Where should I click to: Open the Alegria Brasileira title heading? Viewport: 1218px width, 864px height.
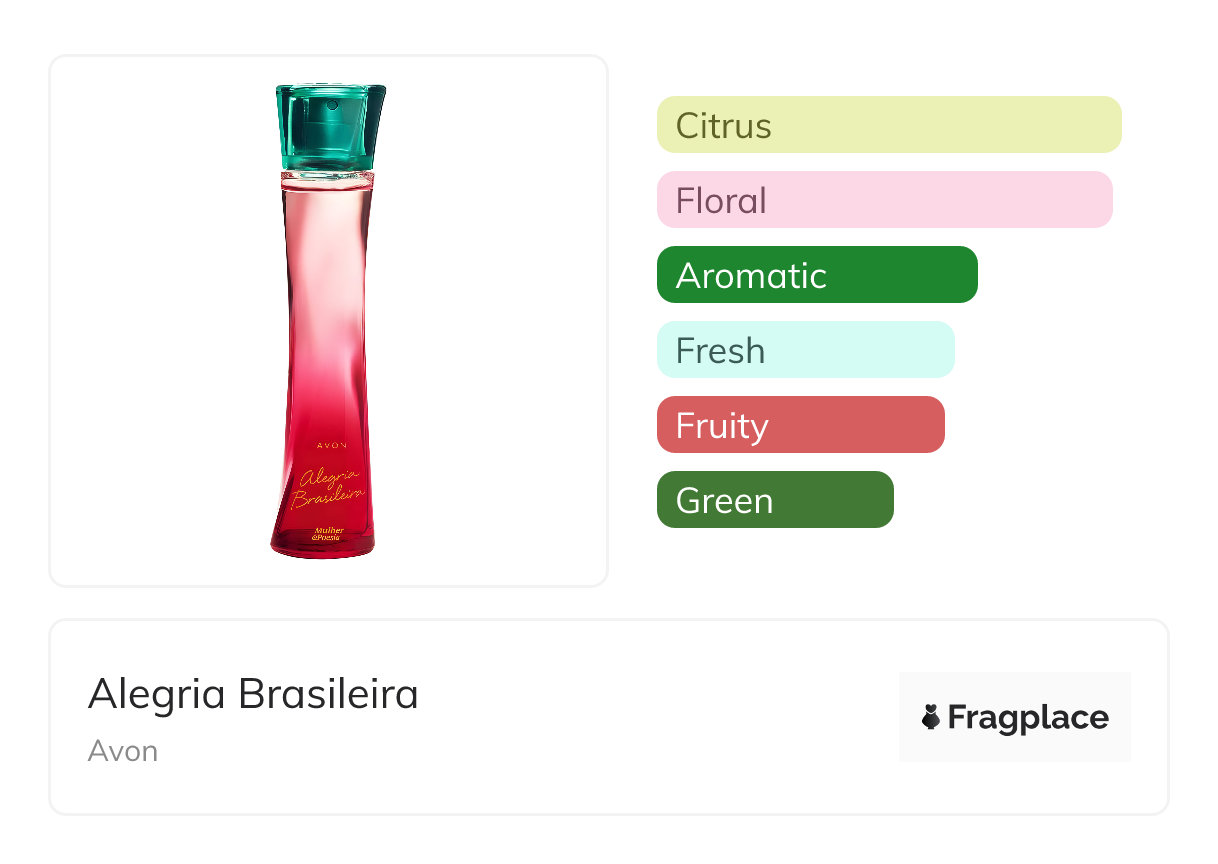pyautogui.click(x=253, y=694)
